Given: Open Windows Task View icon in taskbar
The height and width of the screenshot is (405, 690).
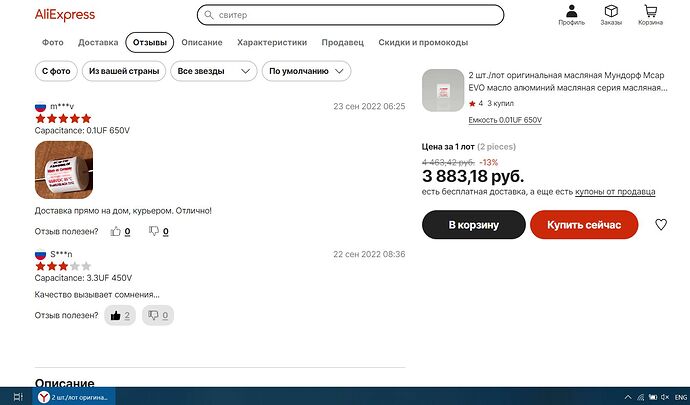Looking at the screenshot, I should click(18, 397).
